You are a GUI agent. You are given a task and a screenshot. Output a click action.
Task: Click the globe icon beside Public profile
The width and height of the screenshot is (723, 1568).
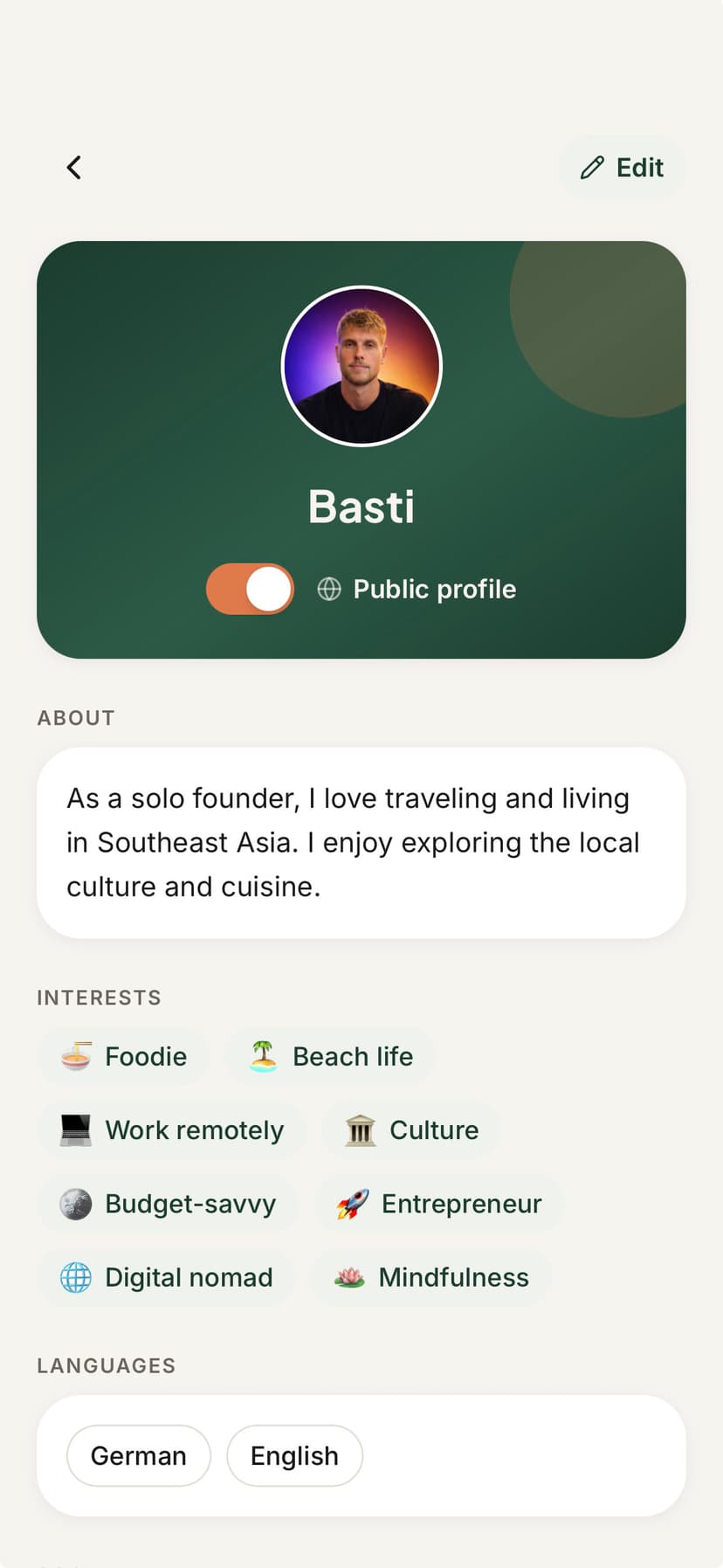[329, 589]
